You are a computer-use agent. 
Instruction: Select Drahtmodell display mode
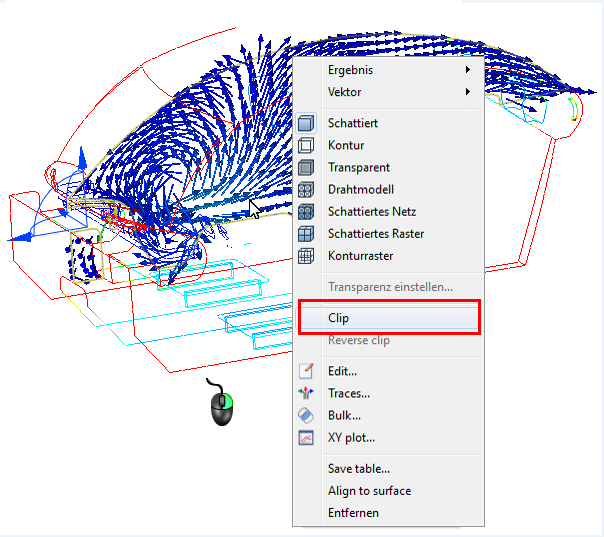click(x=388, y=190)
